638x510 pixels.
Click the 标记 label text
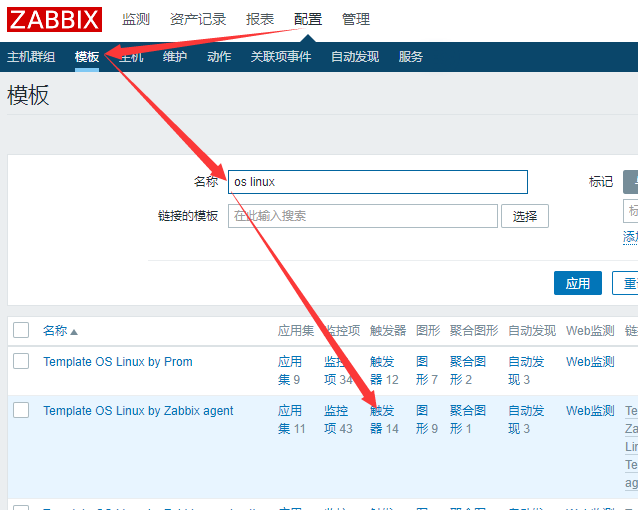(601, 182)
